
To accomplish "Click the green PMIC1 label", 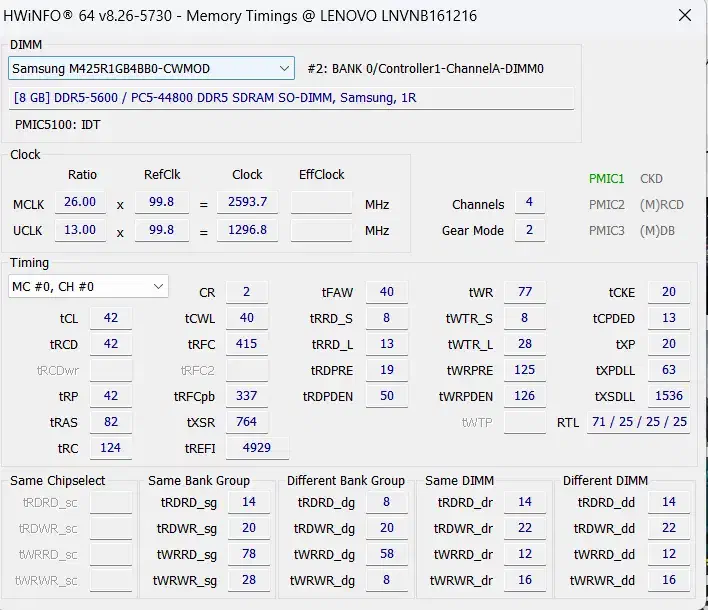I will pyautogui.click(x=606, y=179).
